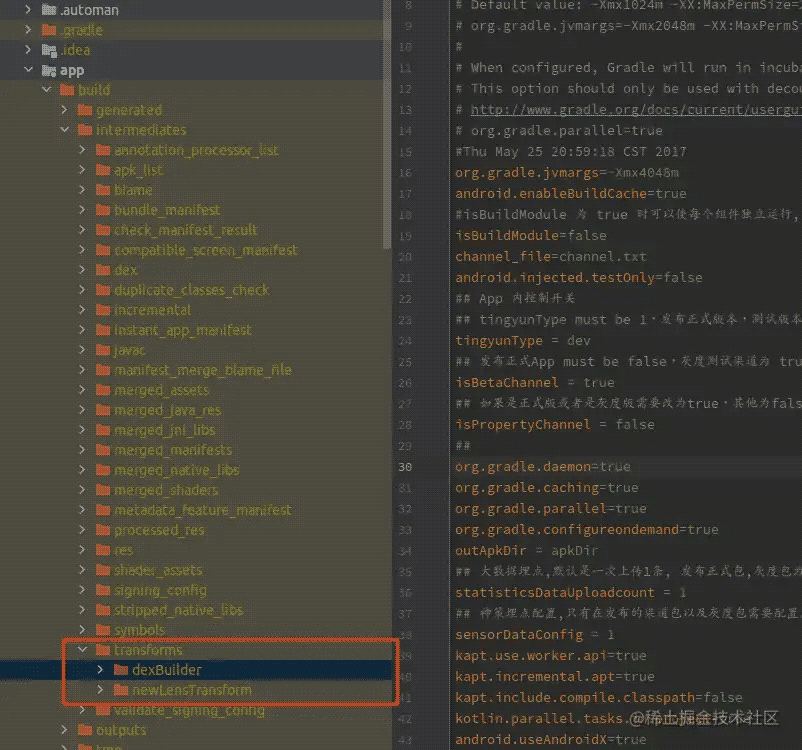Expand the merged_shaders folder
The height and width of the screenshot is (750, 802).
coord(82,490)
